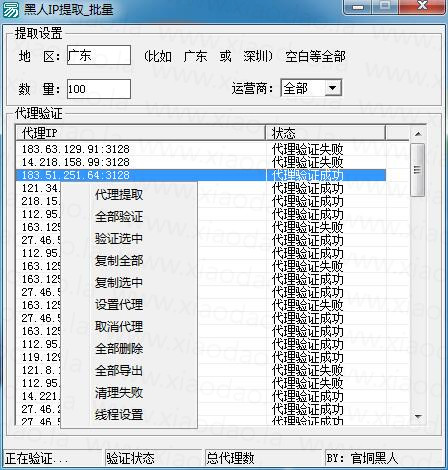Click 复制选中 in the context menu

tap(119, 283)
